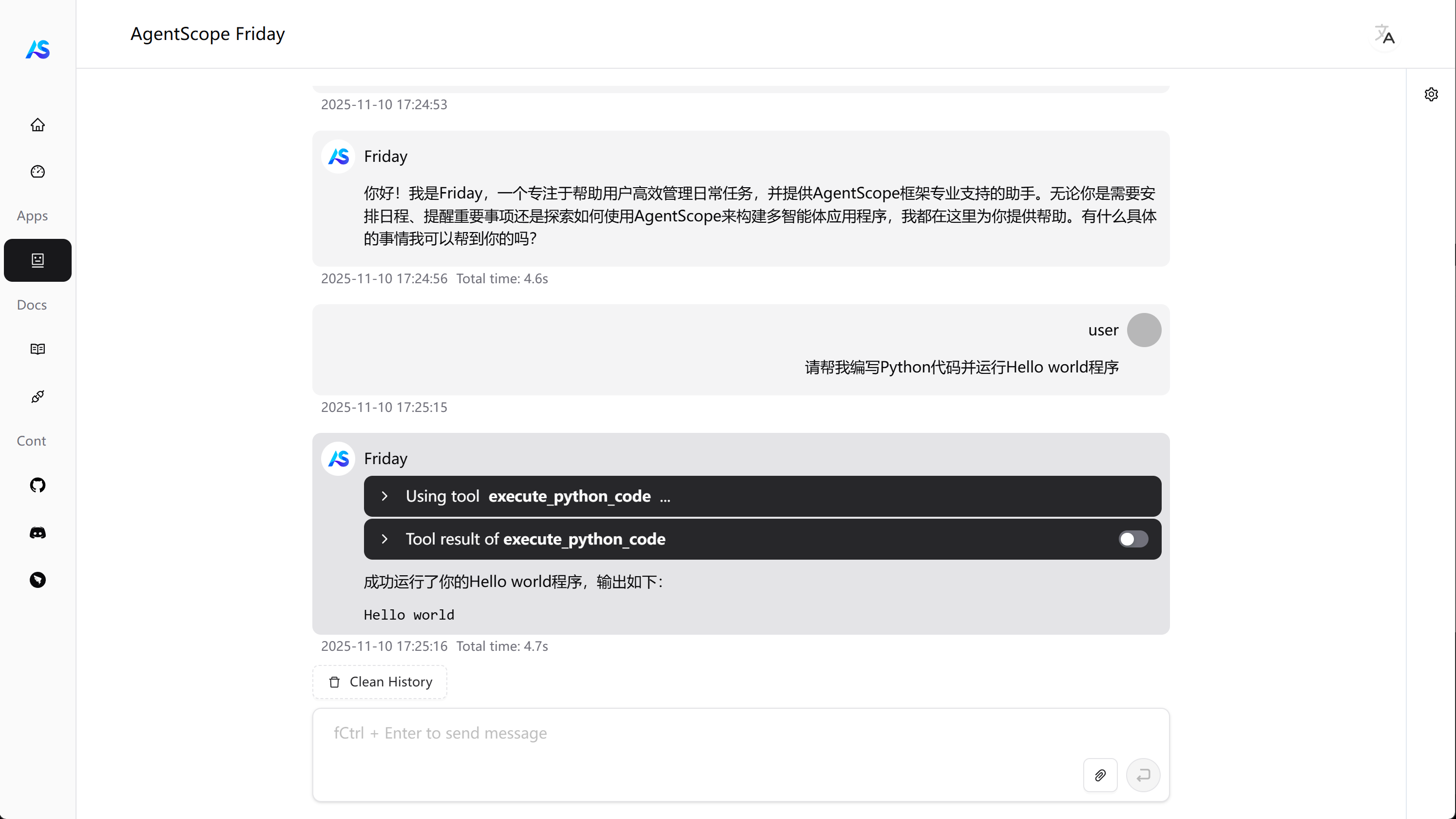This screenshot has width=1456, height=819.
Task: Expand the Using tool execute_python_code row
Action: (x=763, y=496)
